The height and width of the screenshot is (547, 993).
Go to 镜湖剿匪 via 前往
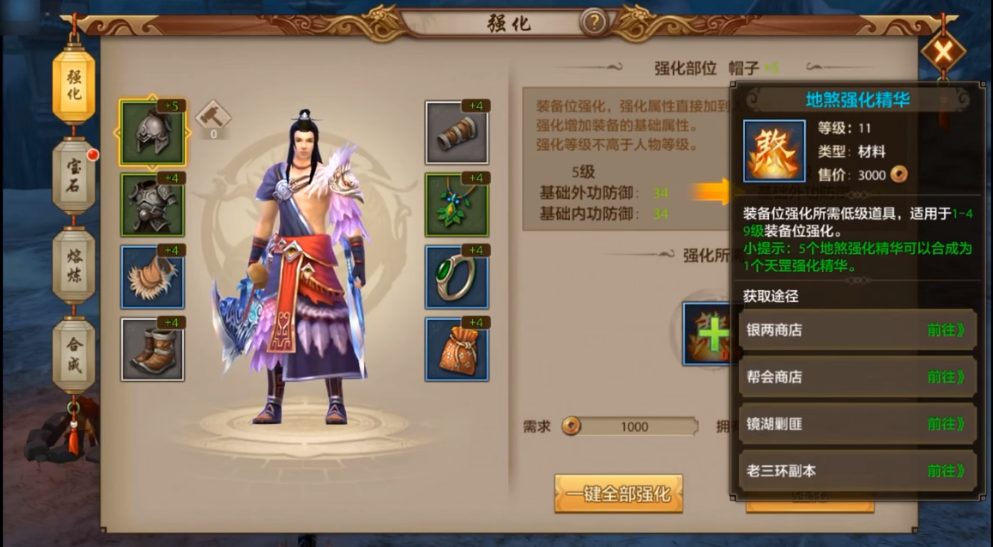[x=946, y=424]
